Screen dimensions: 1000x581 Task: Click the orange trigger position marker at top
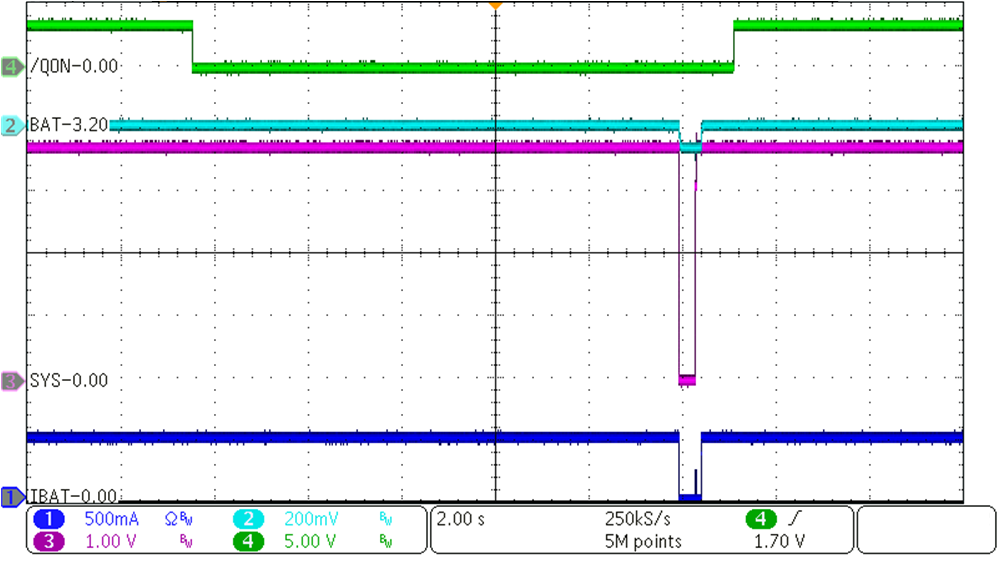pyautogui.click(x=494, y=6)
